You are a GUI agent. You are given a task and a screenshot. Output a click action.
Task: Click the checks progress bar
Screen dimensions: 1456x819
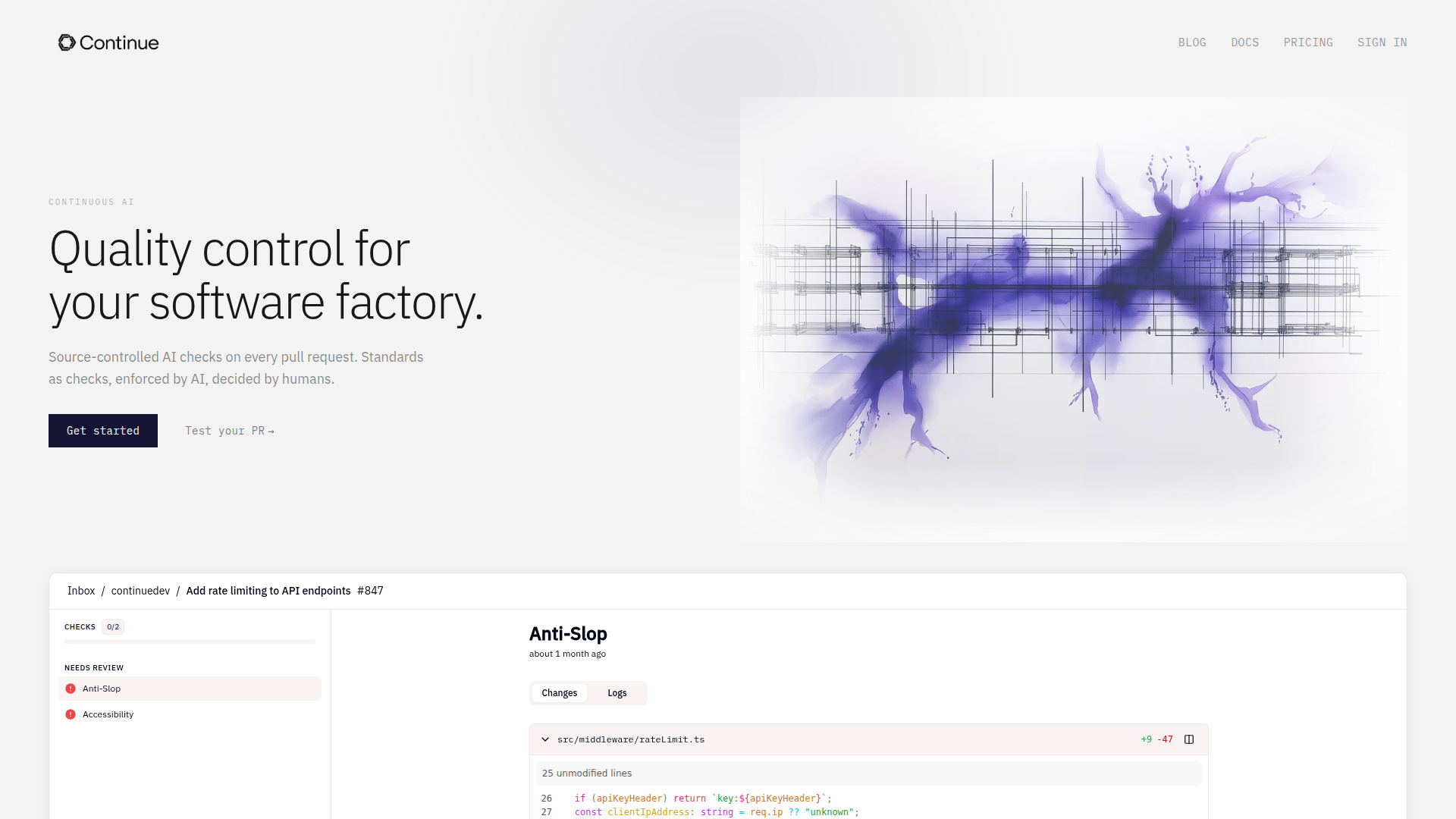click(x=190, y=642)
